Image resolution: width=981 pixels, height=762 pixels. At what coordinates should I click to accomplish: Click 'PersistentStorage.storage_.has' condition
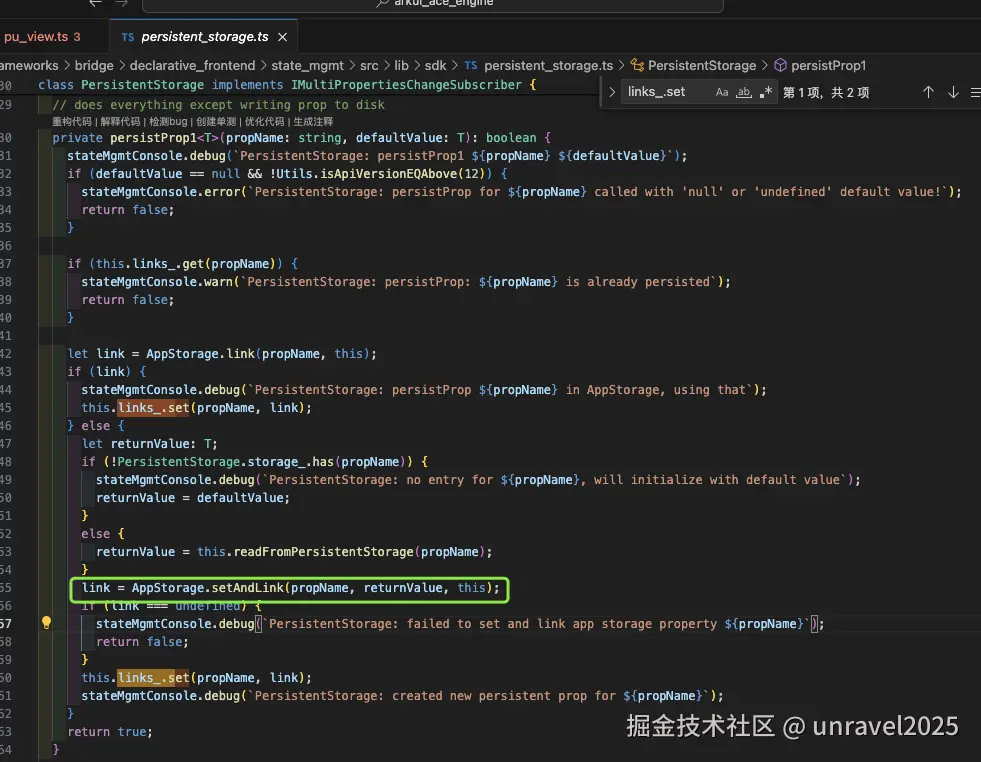[225, 462]
